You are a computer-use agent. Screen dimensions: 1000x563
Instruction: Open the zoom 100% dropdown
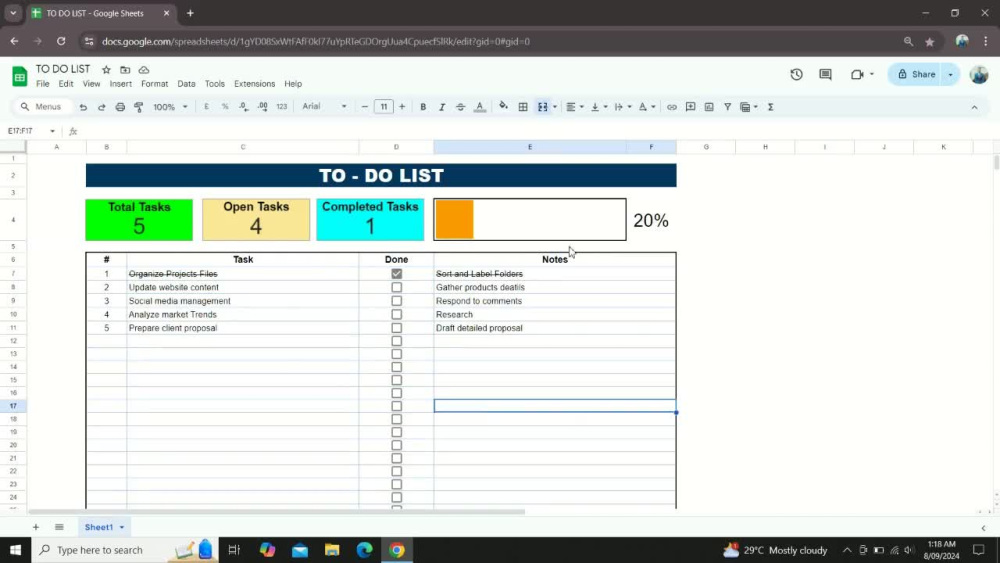[170, 107]
